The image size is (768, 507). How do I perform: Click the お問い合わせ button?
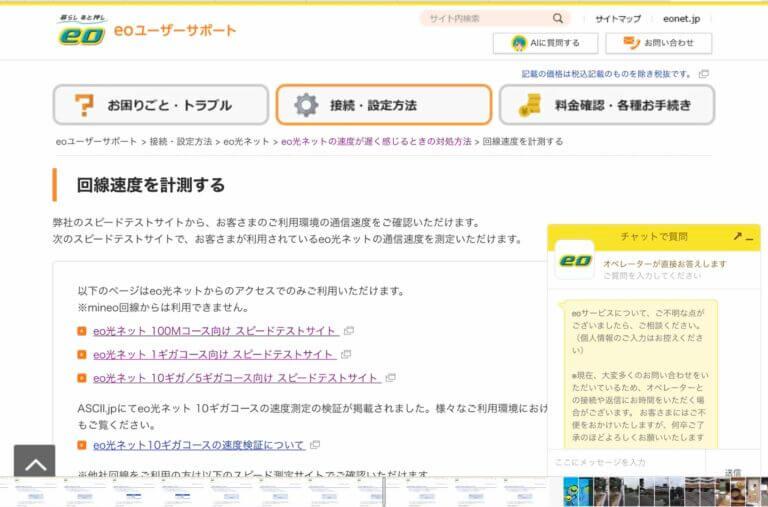658,43
